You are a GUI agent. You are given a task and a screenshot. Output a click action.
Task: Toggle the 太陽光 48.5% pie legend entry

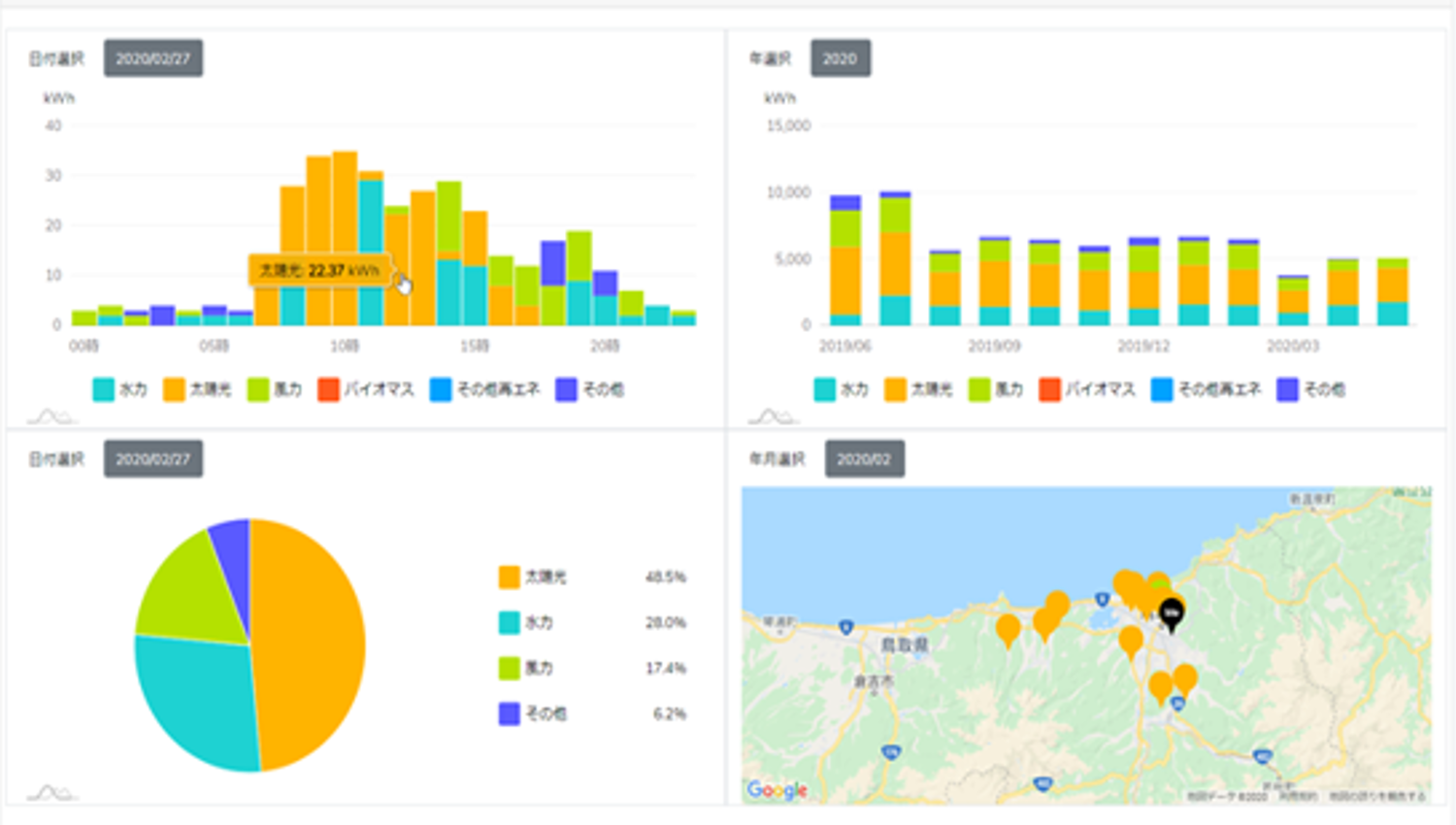coord(592,577)
